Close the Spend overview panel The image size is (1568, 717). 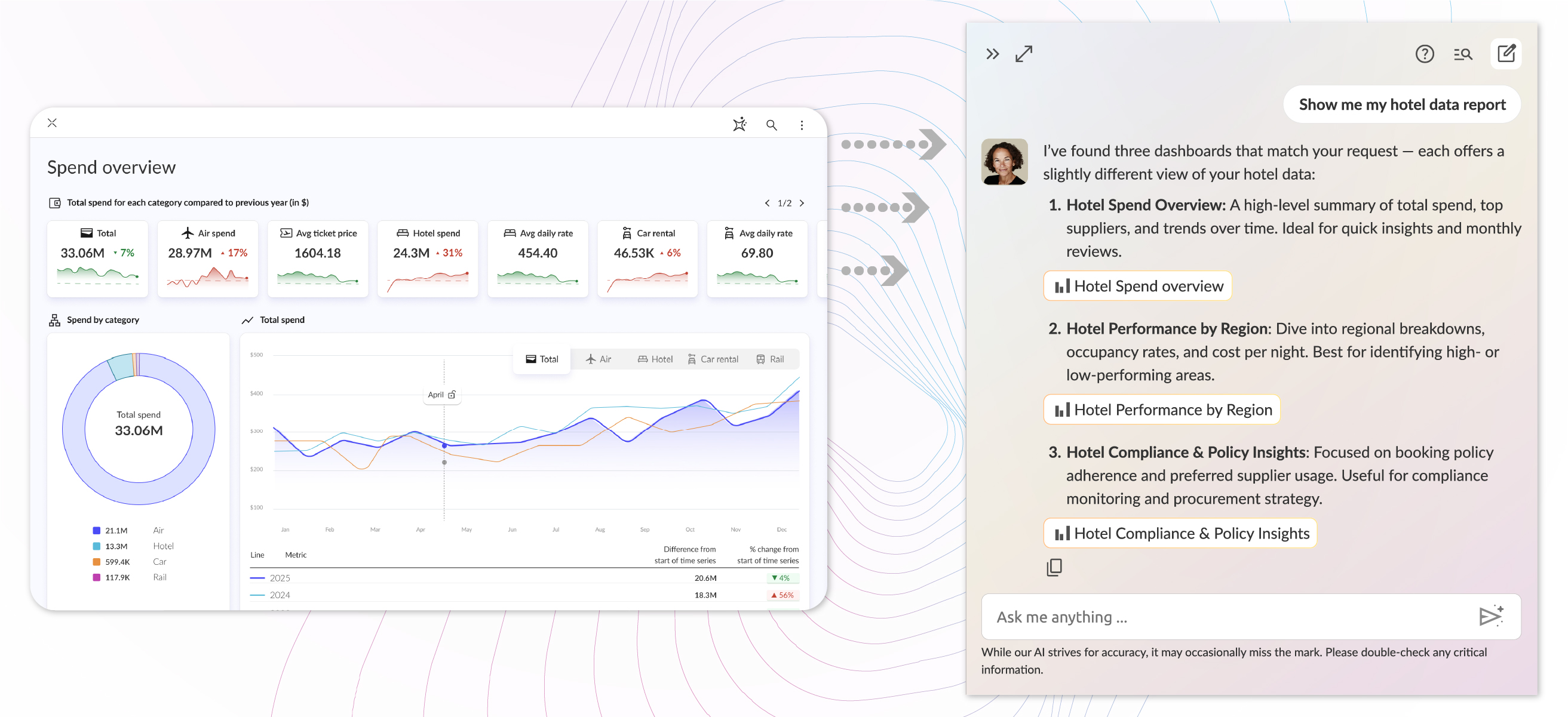(53, 123)
